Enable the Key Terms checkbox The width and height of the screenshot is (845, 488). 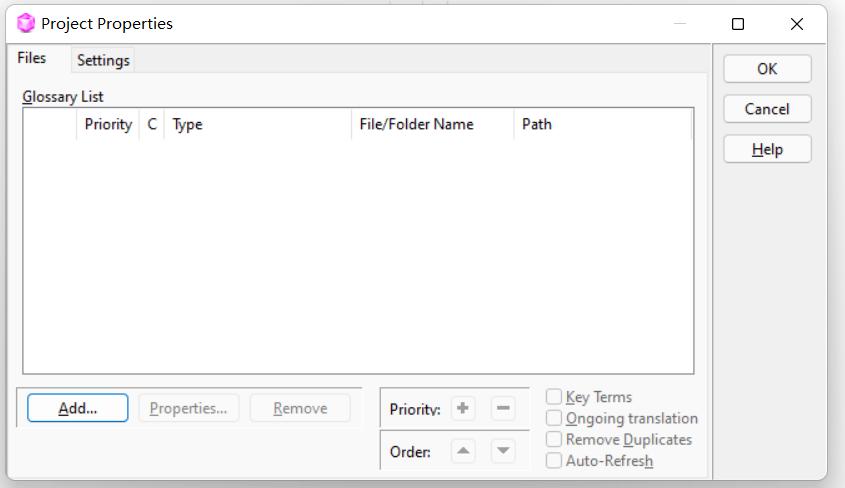click(x=554, y=396)
